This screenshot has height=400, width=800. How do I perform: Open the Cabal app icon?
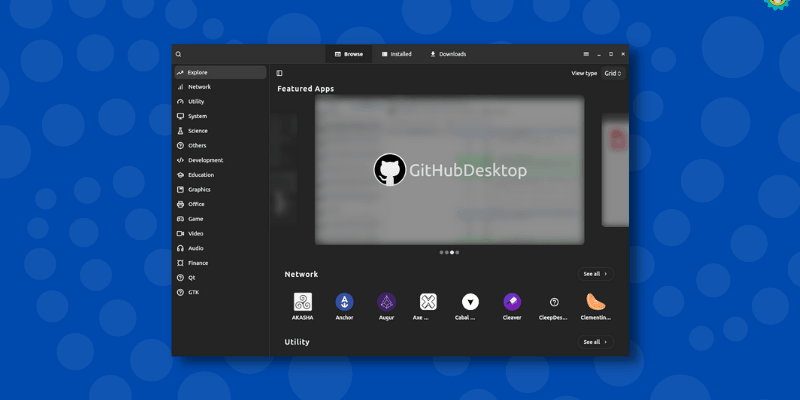(470, 302)
